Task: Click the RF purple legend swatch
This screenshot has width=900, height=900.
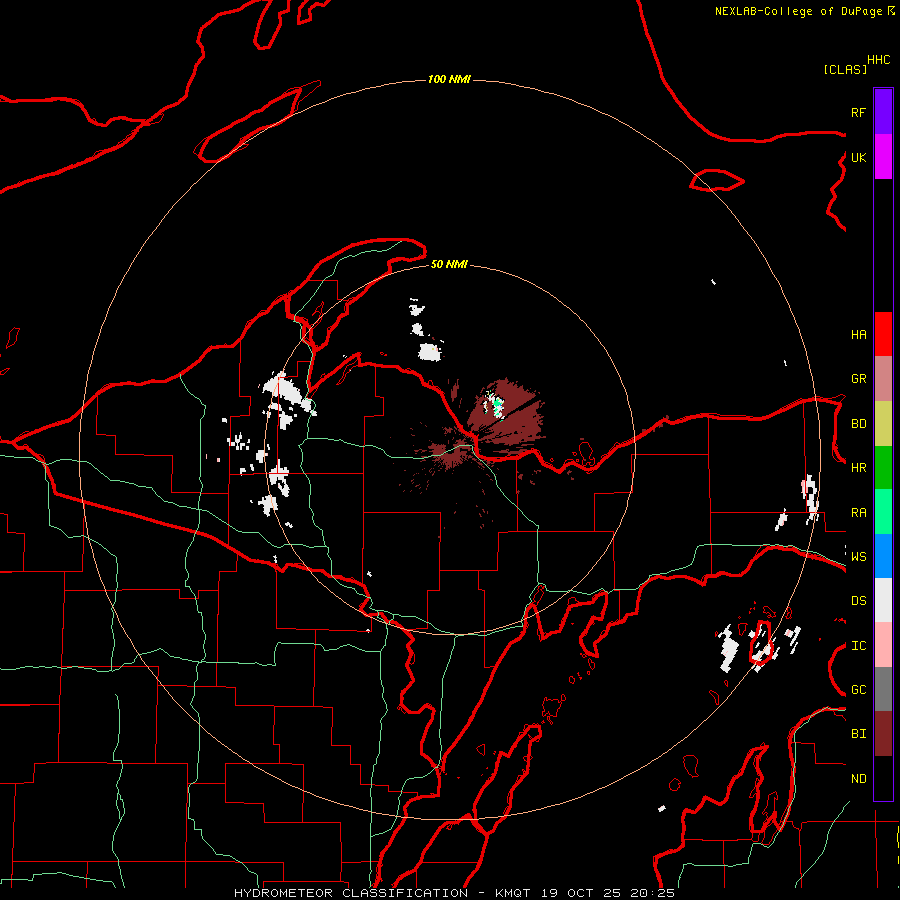Action: [x=883, y=112]
